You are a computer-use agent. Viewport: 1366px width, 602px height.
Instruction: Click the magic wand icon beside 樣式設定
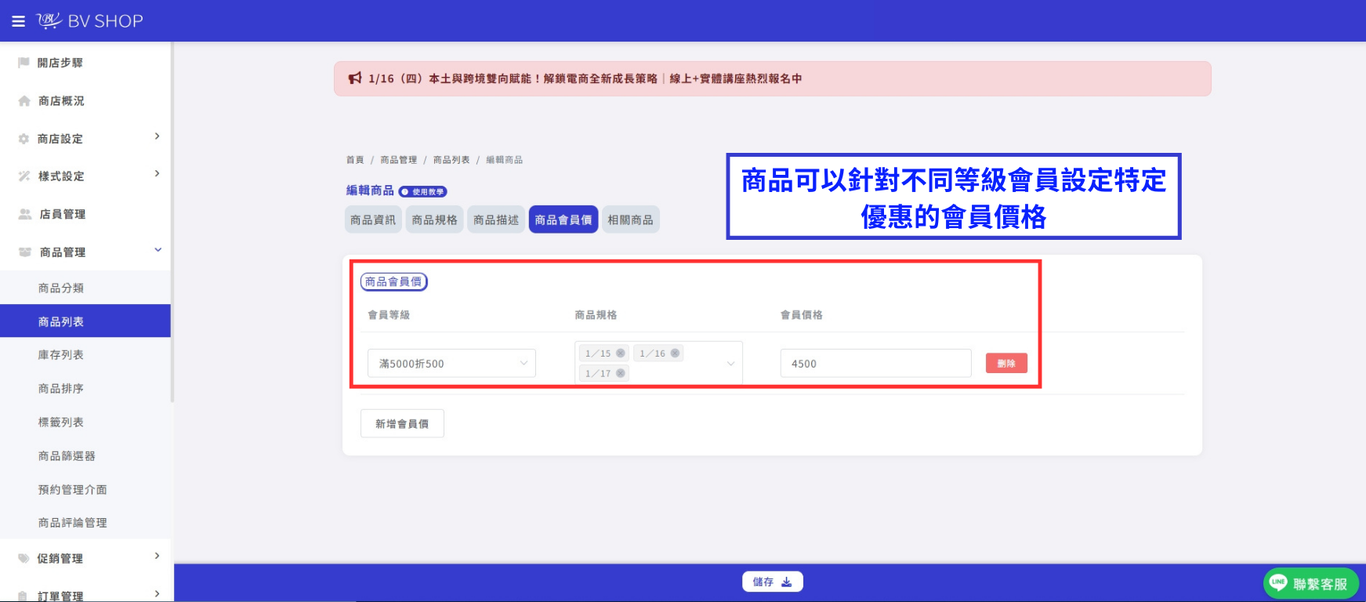[24, 176]
